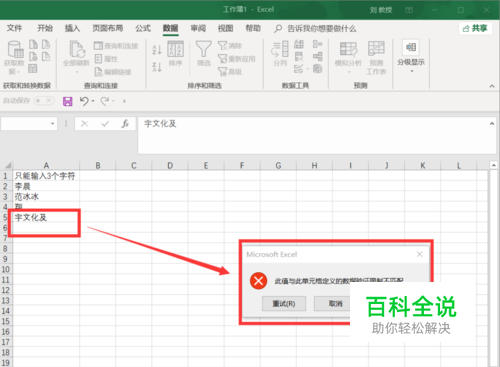Click the Manage Data Model icon
The image size is (500, 367).
(317, 69)
